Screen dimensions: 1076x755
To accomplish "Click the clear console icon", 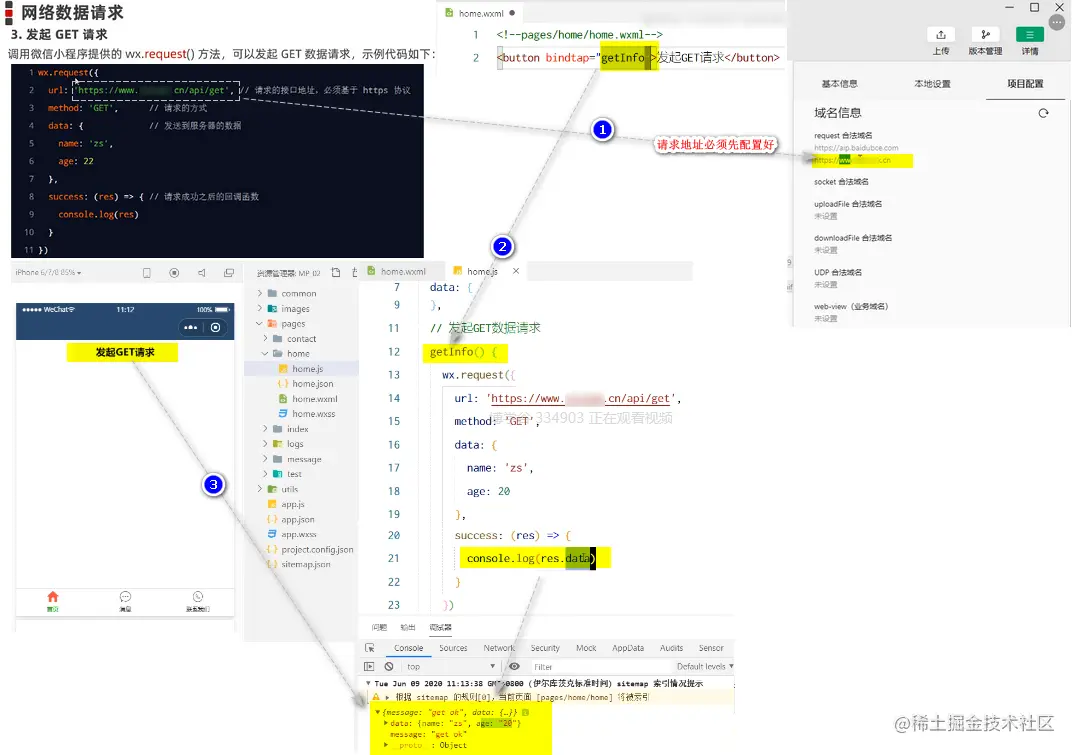I will click(x=389, y=666).
